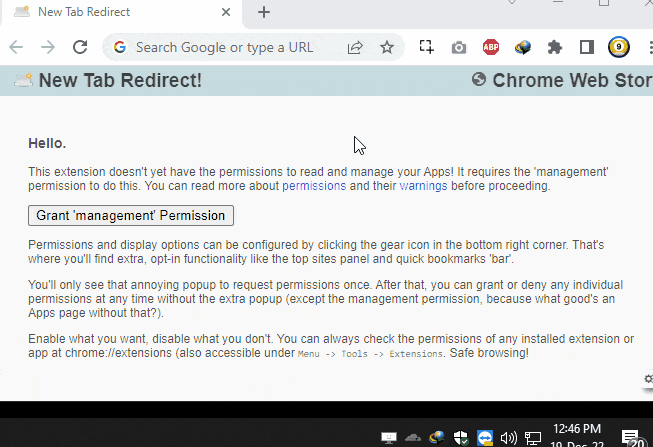Click the volume speaker tray icon
This screenshot has height=447, width=653.
508,438
